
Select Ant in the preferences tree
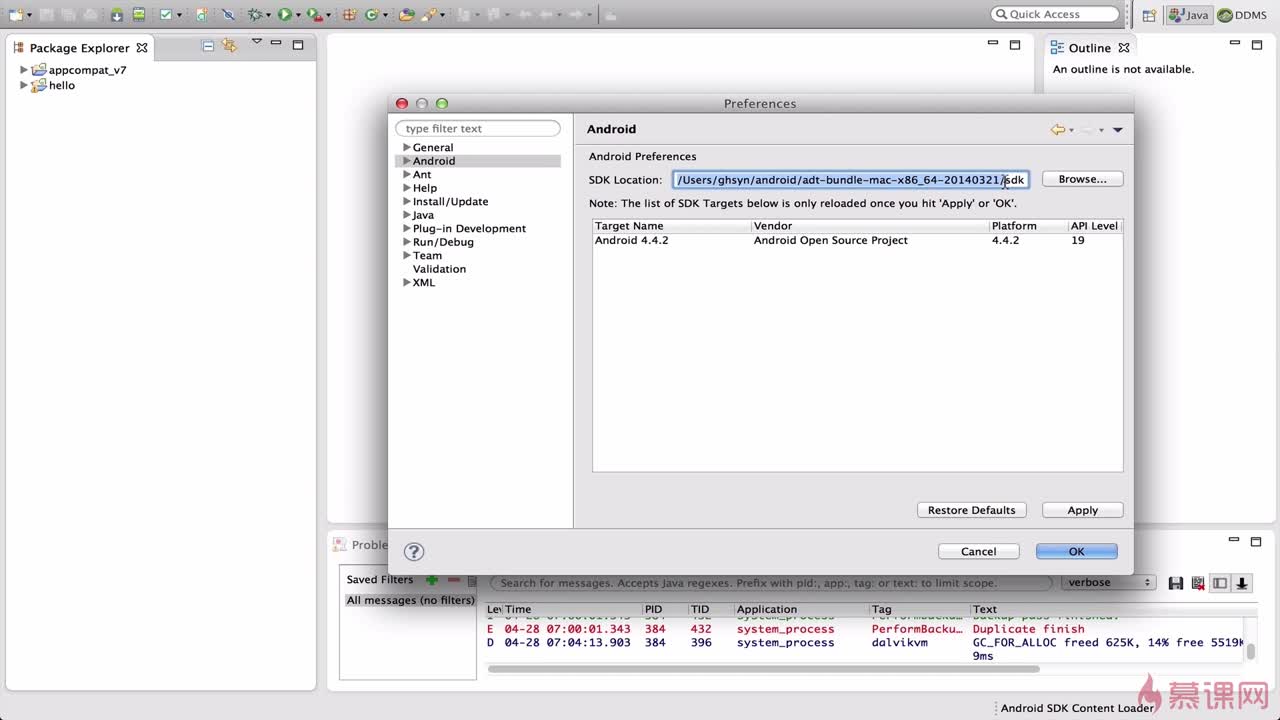(x=422, y=174)
